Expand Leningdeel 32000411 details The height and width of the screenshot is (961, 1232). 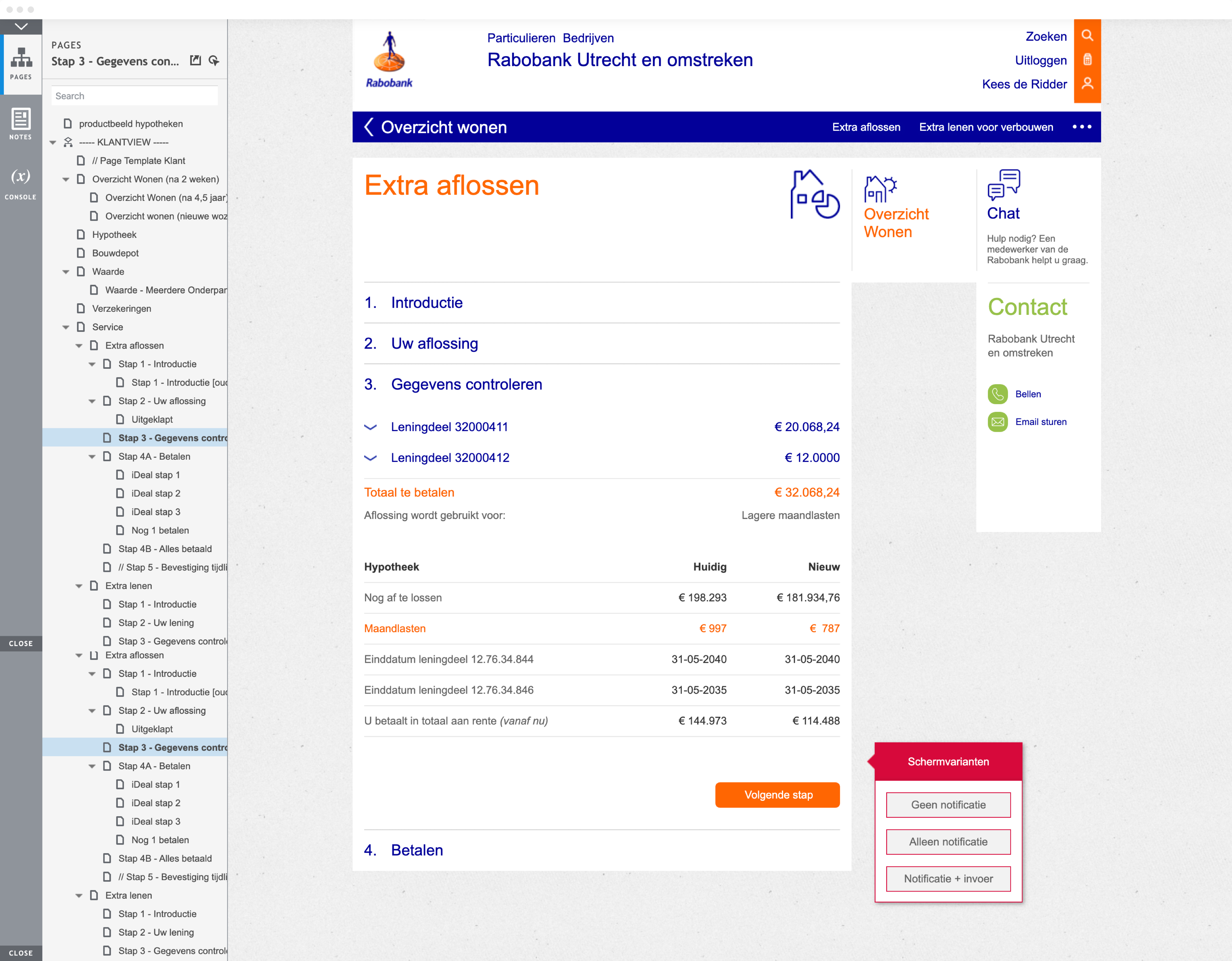pyautogui.click(x=371, y=427)
